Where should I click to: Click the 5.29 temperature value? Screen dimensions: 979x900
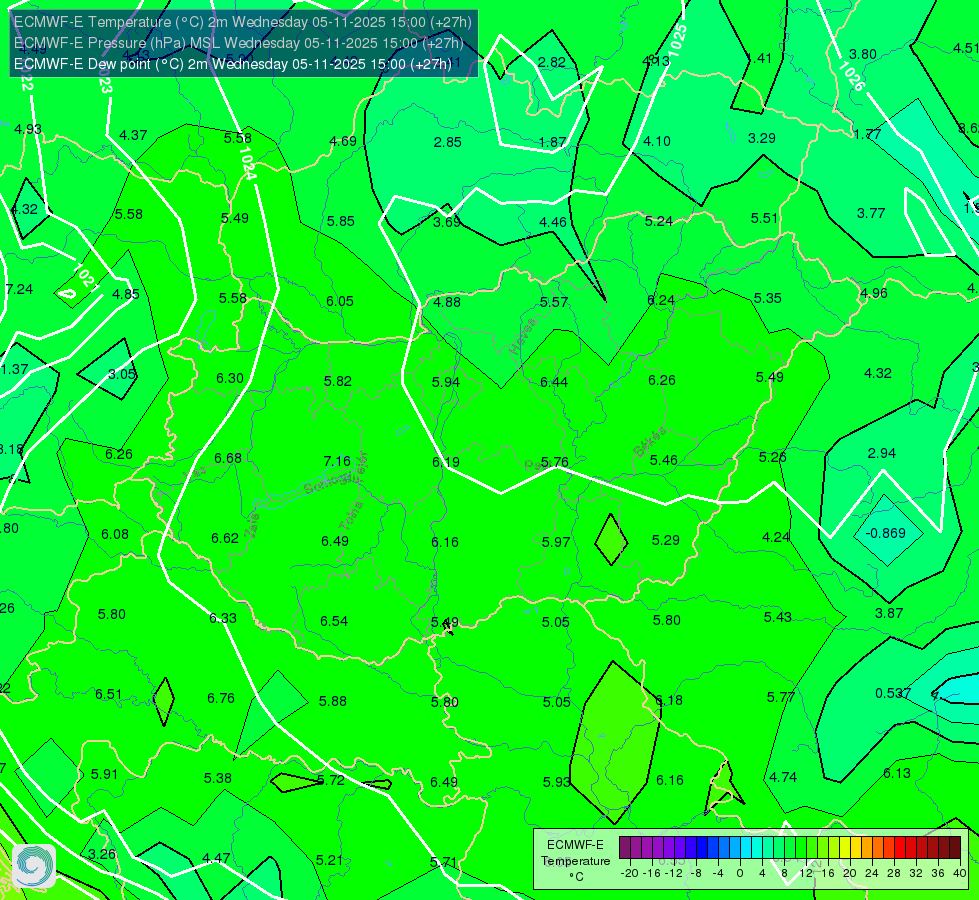point(666,540)
